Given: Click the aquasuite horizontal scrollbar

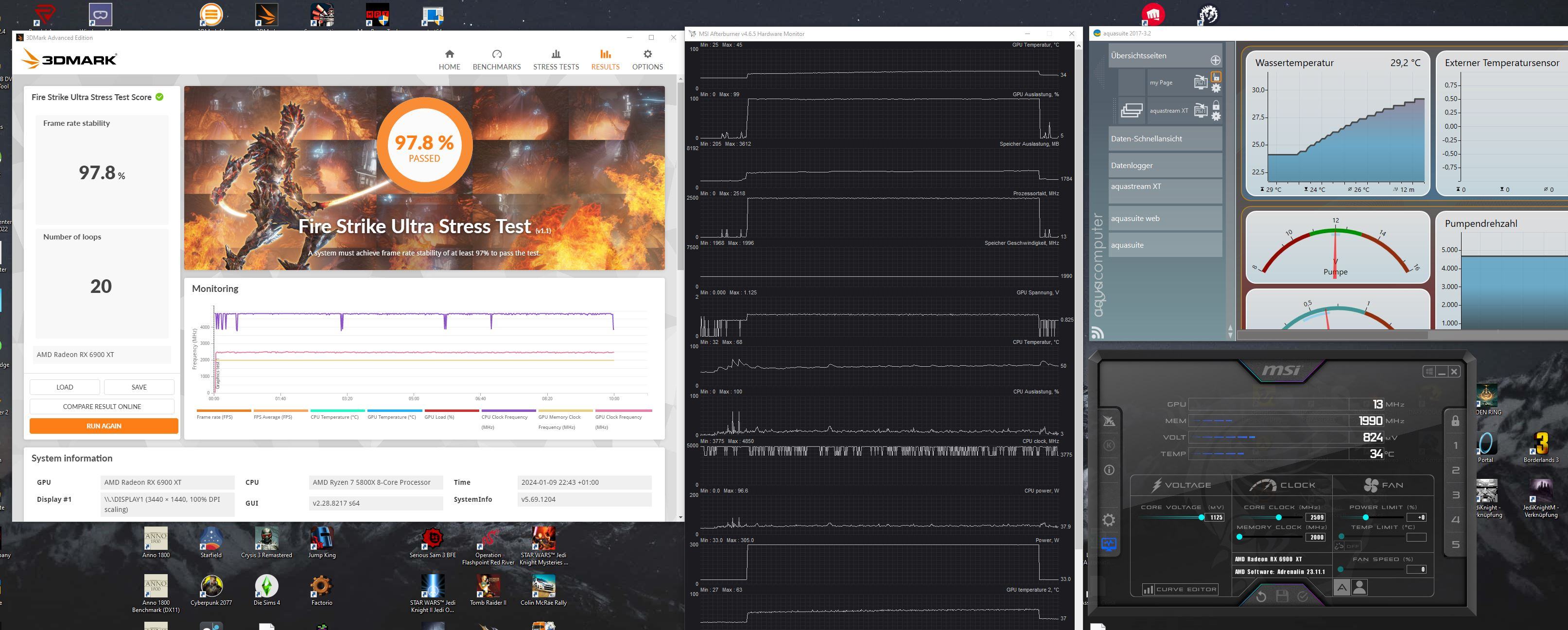Looking at the screenshot, I should 1333,335.
